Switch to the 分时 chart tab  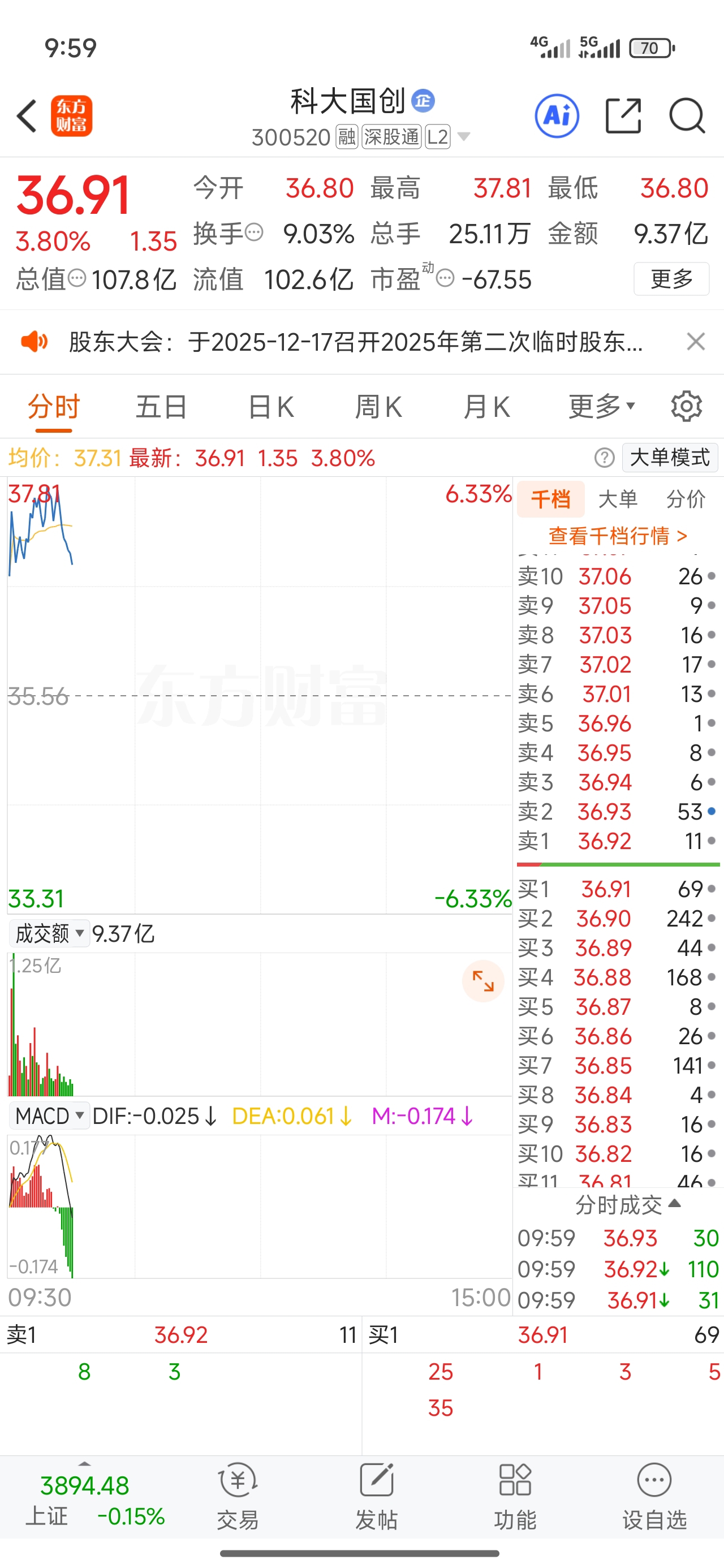click(54, 407)
